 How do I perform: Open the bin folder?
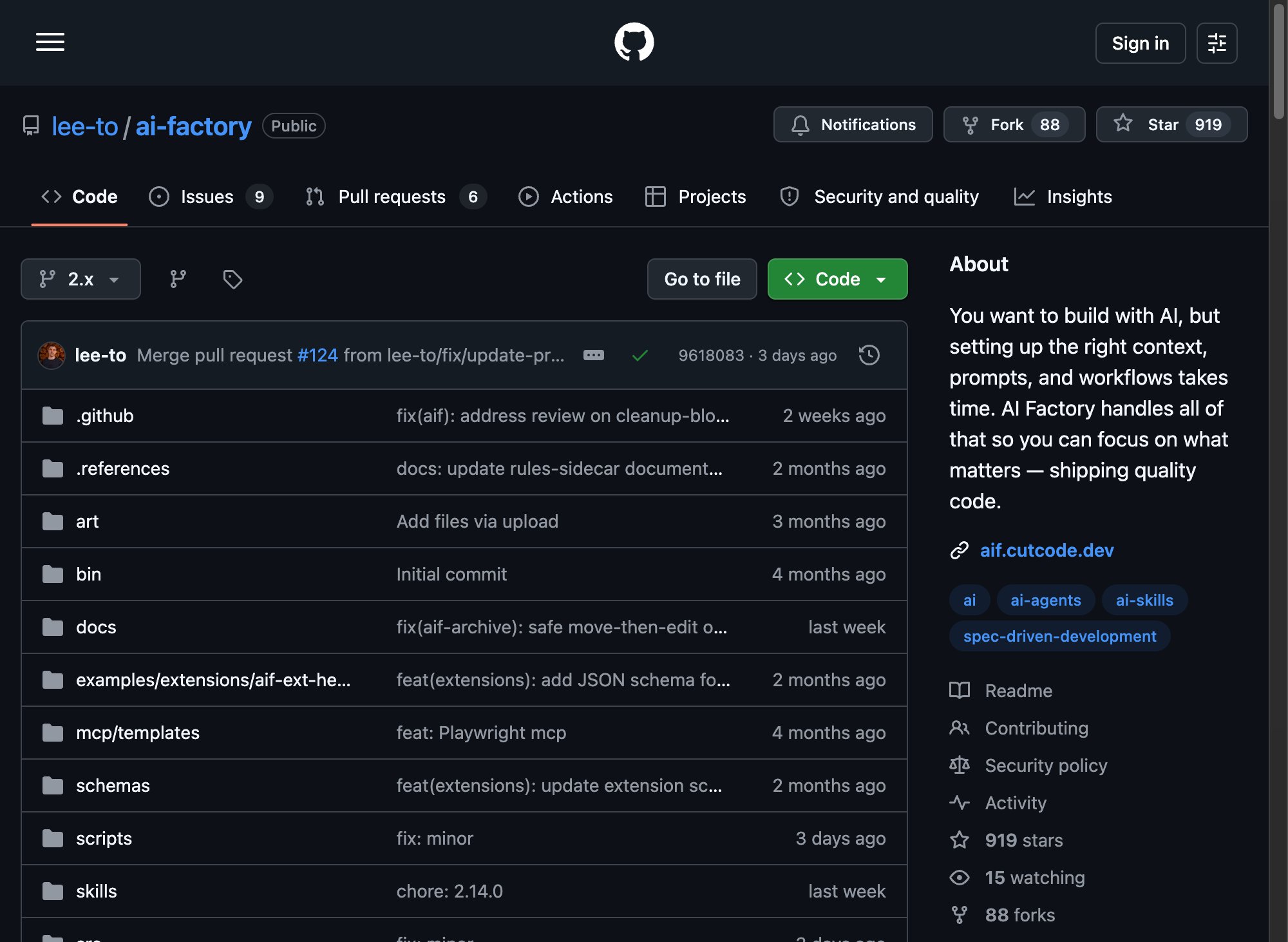[88, 574]
